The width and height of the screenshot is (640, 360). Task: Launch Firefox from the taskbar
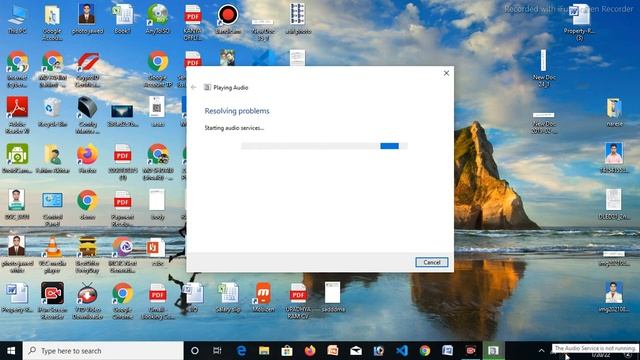[310, 351]
